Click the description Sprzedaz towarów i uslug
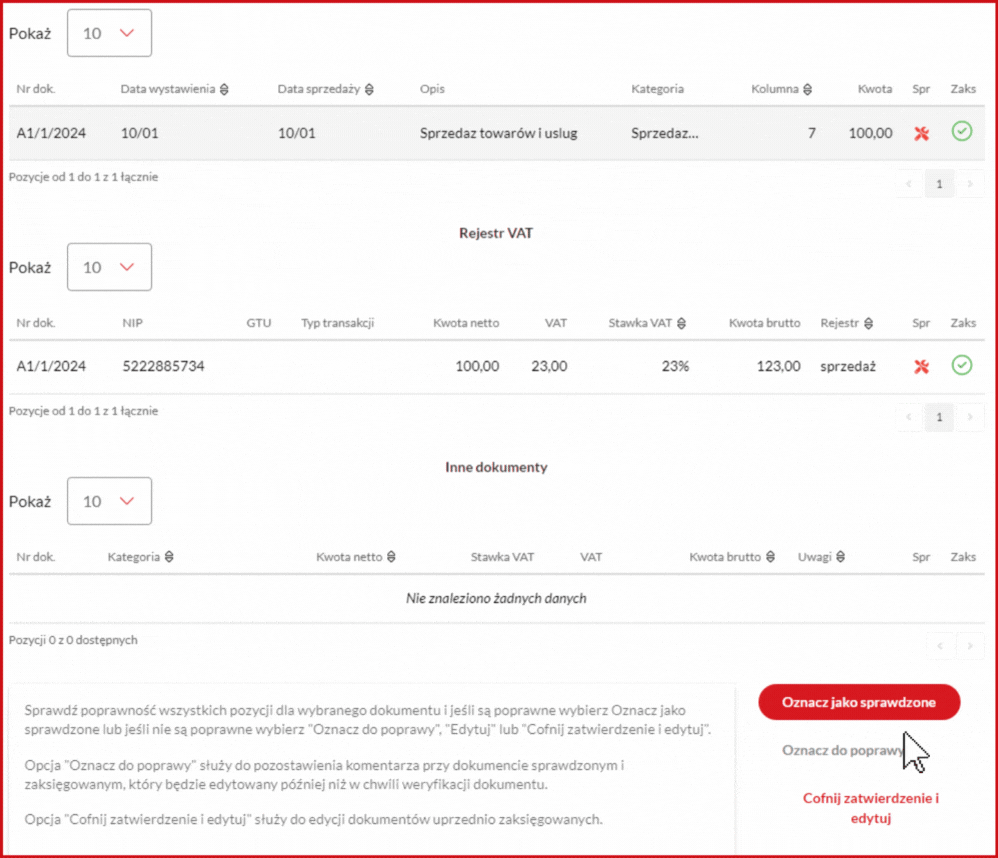 [498, 133]
